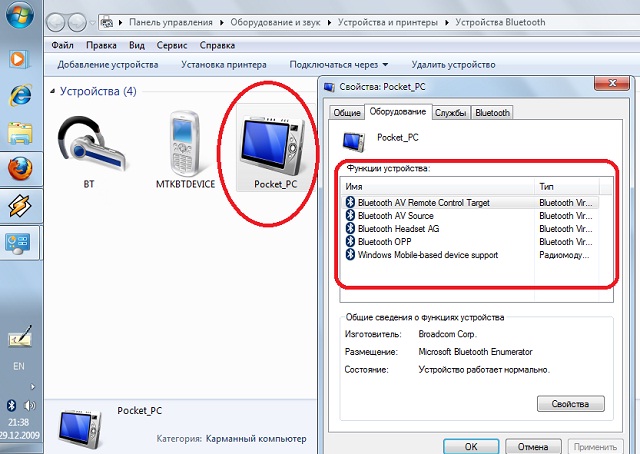The image size is (640, 454).
Task: Select Bluetooth OPP row
Action: coord(469,242)
